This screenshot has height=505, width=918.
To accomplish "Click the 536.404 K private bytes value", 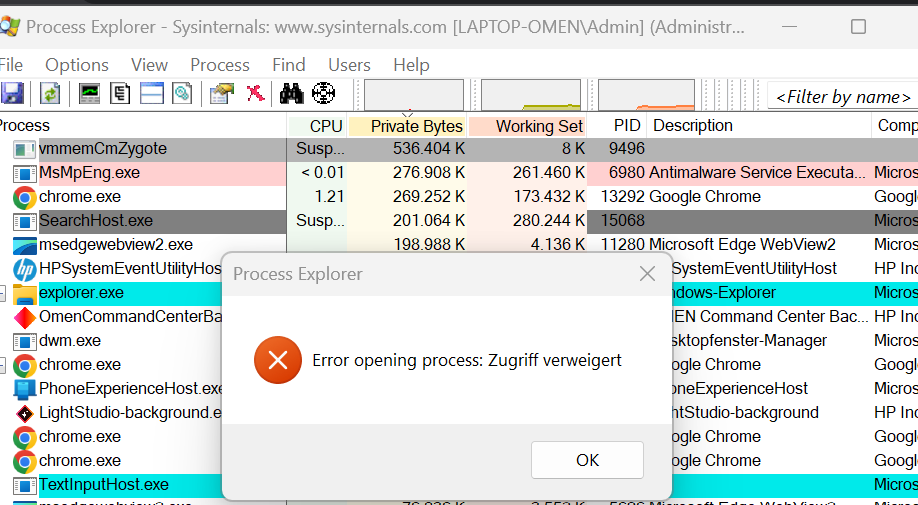I will coord(429,150).
